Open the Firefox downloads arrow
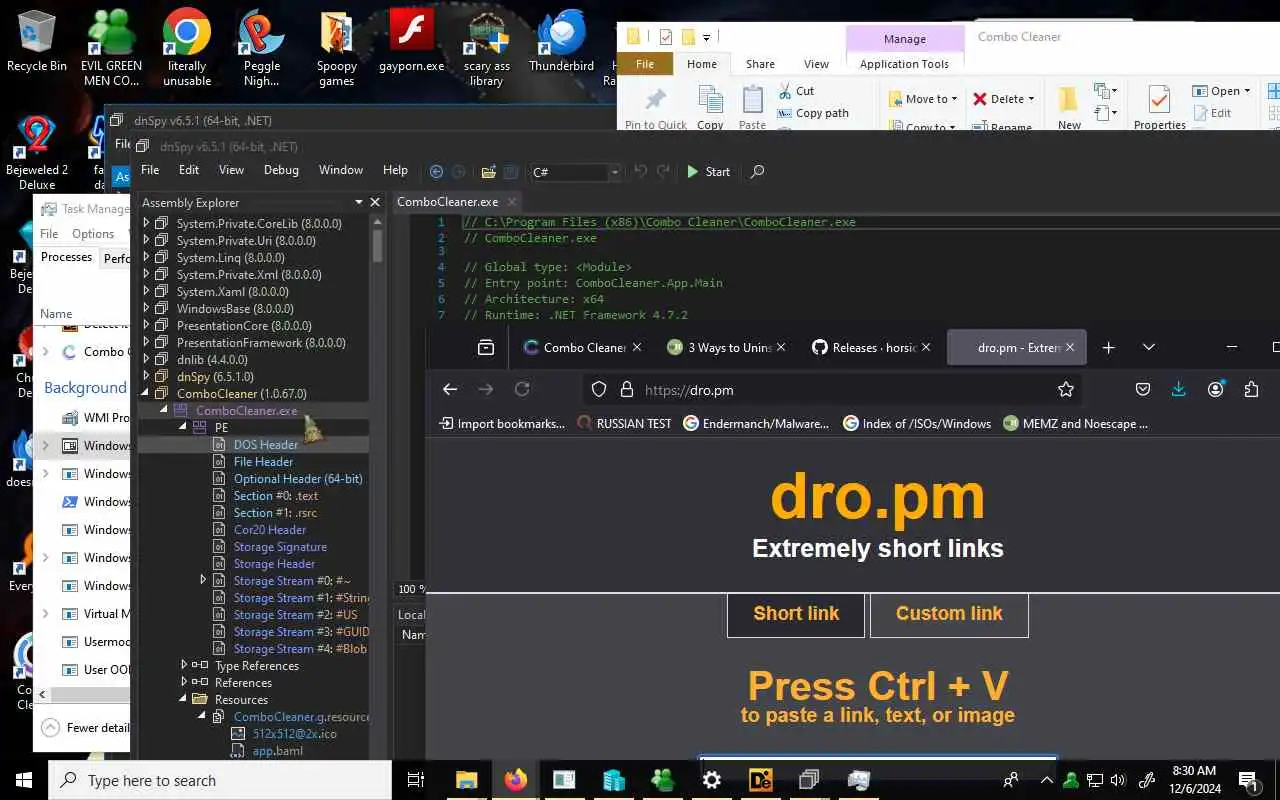1280x800 pixels. coord(1179,390)
